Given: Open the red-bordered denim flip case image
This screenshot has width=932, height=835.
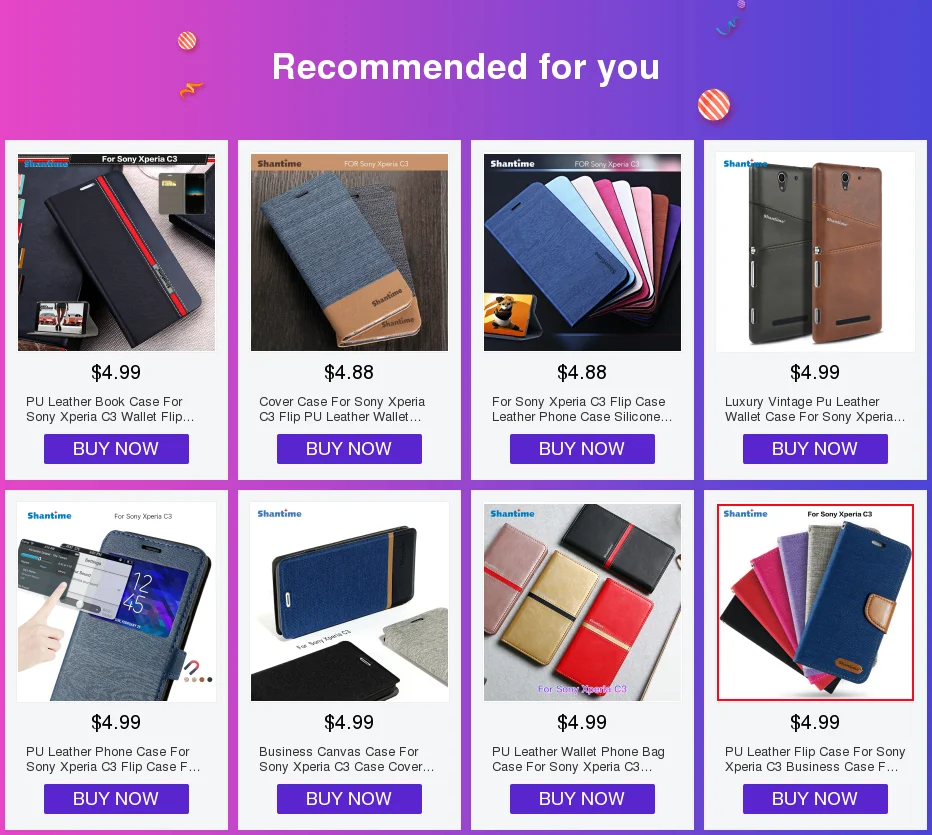Looking at the screenshot, I should (815, 602).
